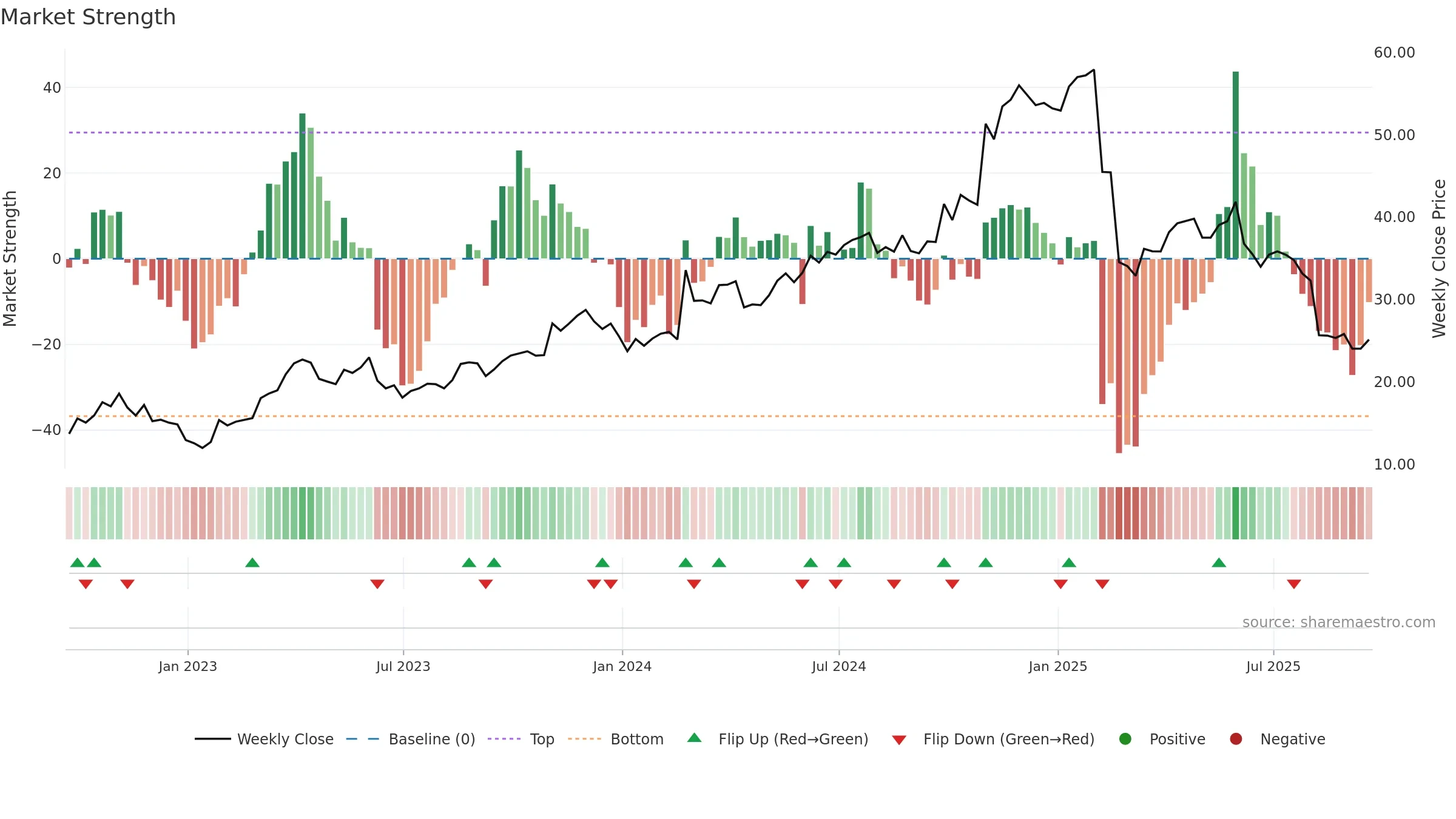The width and height of the screenshot is (1456, 819).
Task: Select the last green flip-up marker before Jul 2025
Action: (x=1219, y=562)
